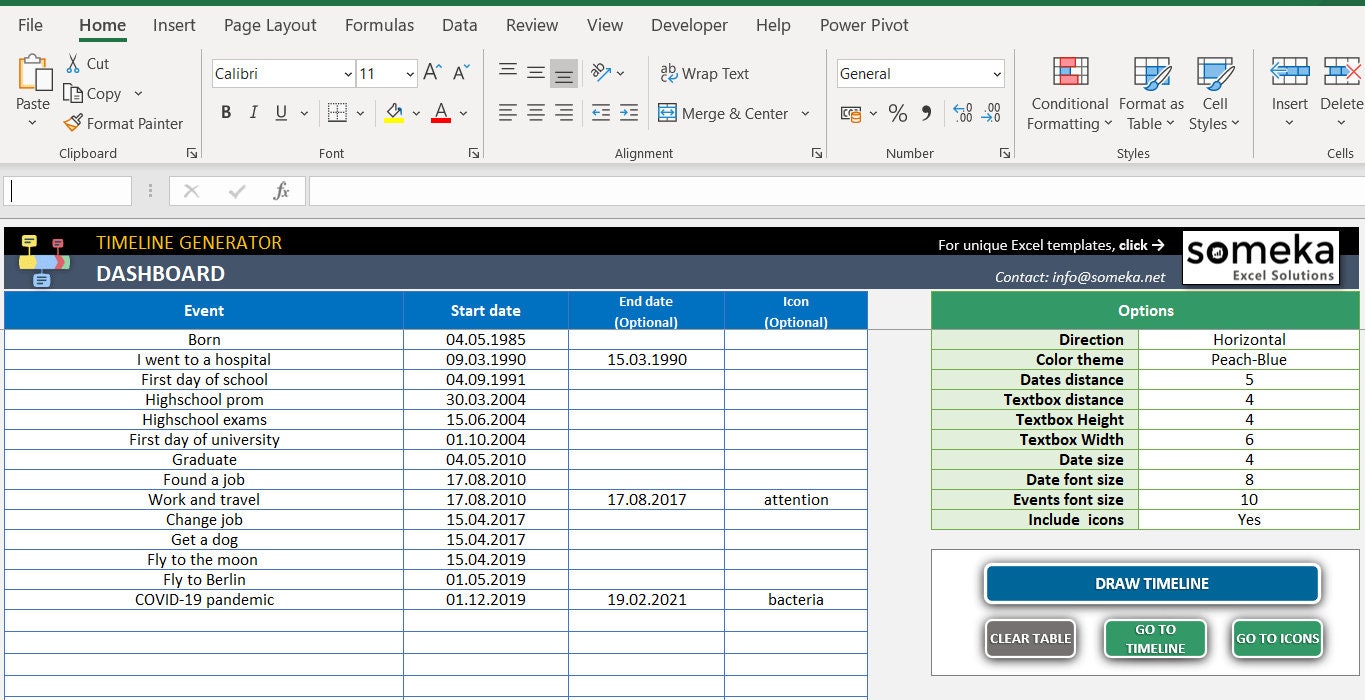Apply bold formatting with the Bold icon
Viewport: 1365px width, 700px height.
(225, 112)
